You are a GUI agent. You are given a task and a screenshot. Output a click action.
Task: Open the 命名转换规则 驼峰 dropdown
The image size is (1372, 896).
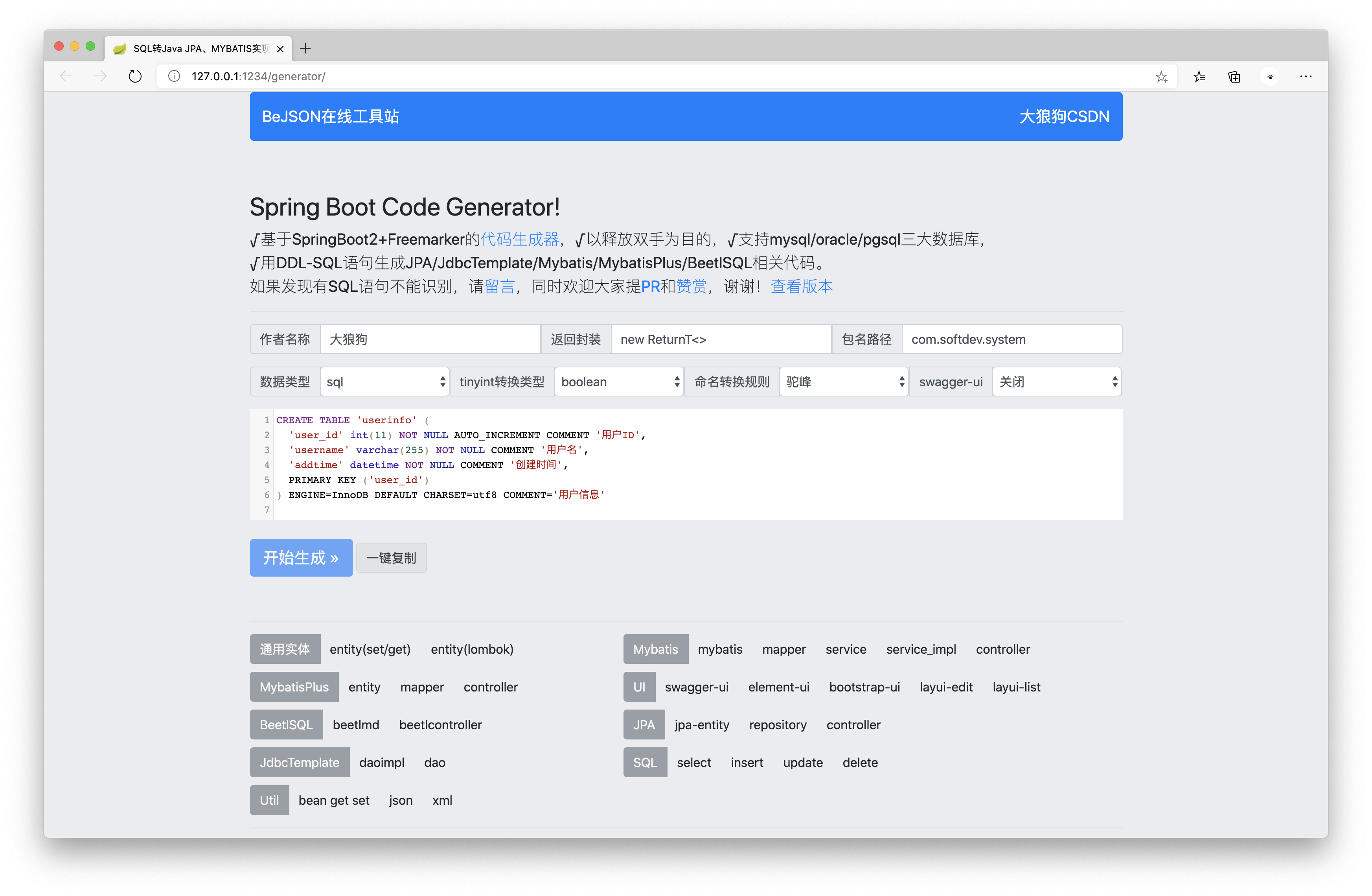point(844,382)
